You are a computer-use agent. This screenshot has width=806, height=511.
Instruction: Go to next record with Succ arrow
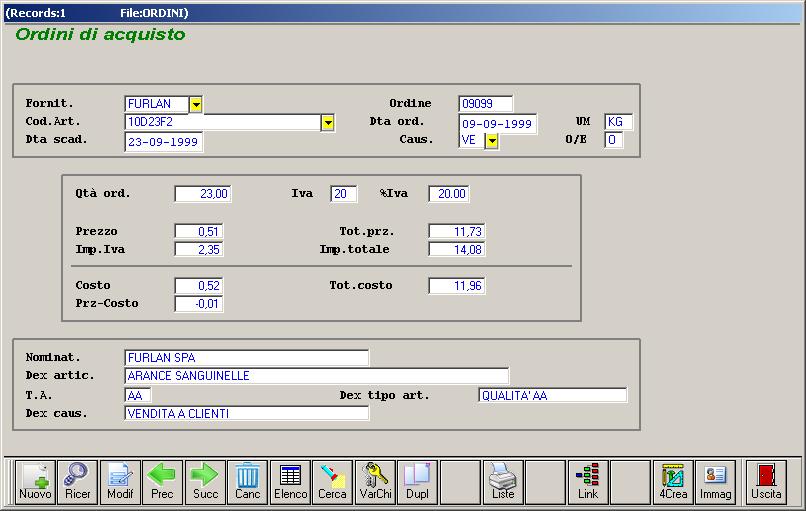tap(205, 481)
